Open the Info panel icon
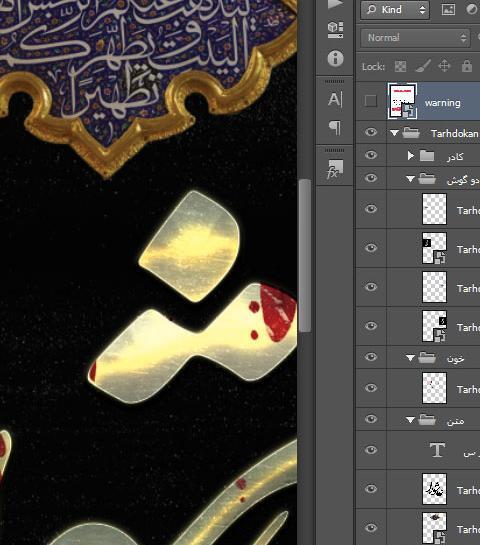 click(x=335, y=58)
